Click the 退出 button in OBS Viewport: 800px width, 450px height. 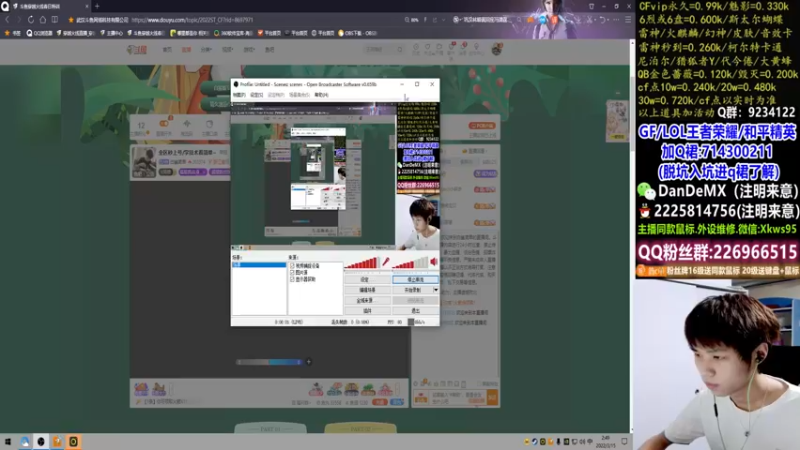pyautogui.click(x=415, y=311)
